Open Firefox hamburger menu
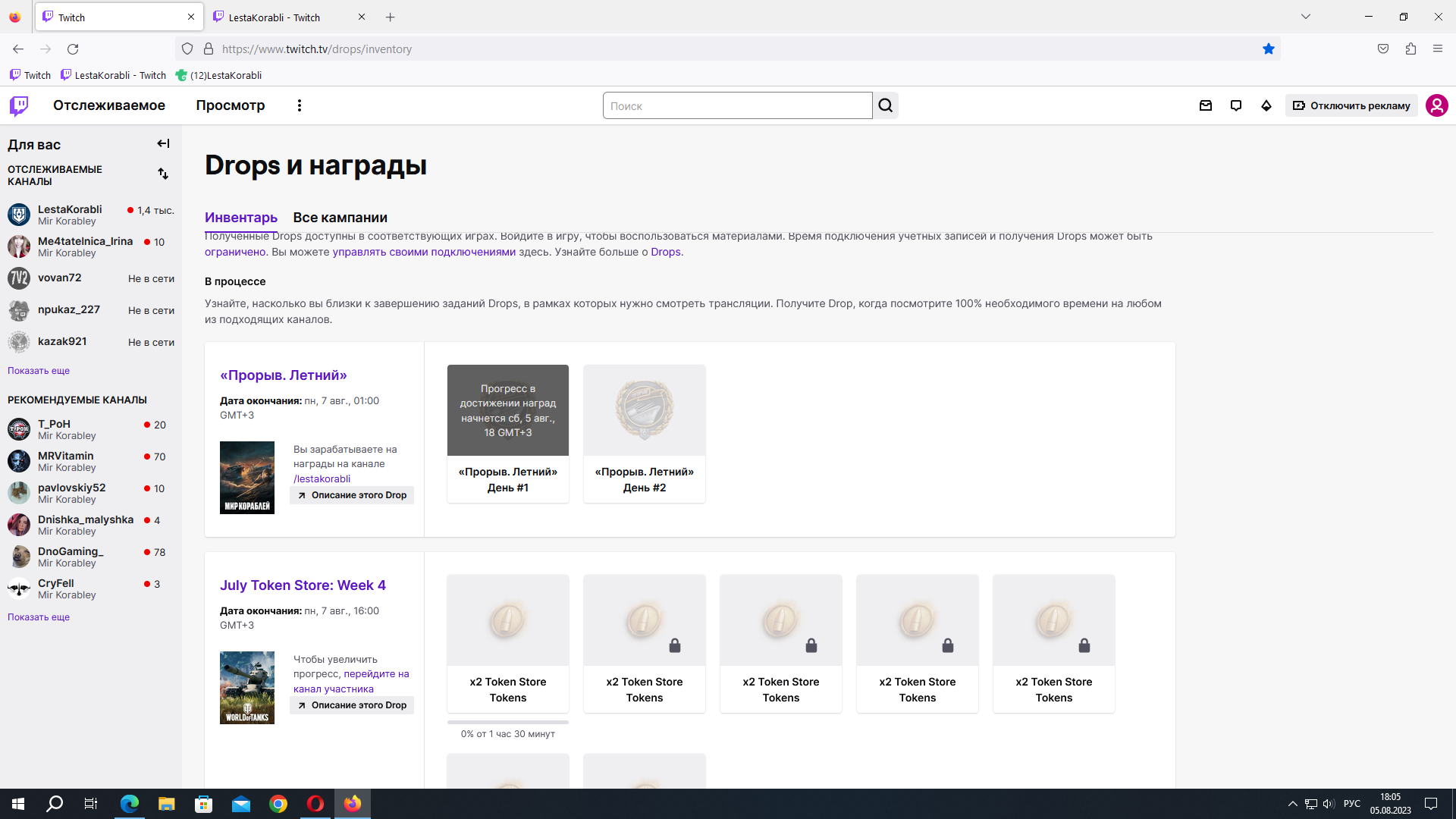 pos(1438,49)
